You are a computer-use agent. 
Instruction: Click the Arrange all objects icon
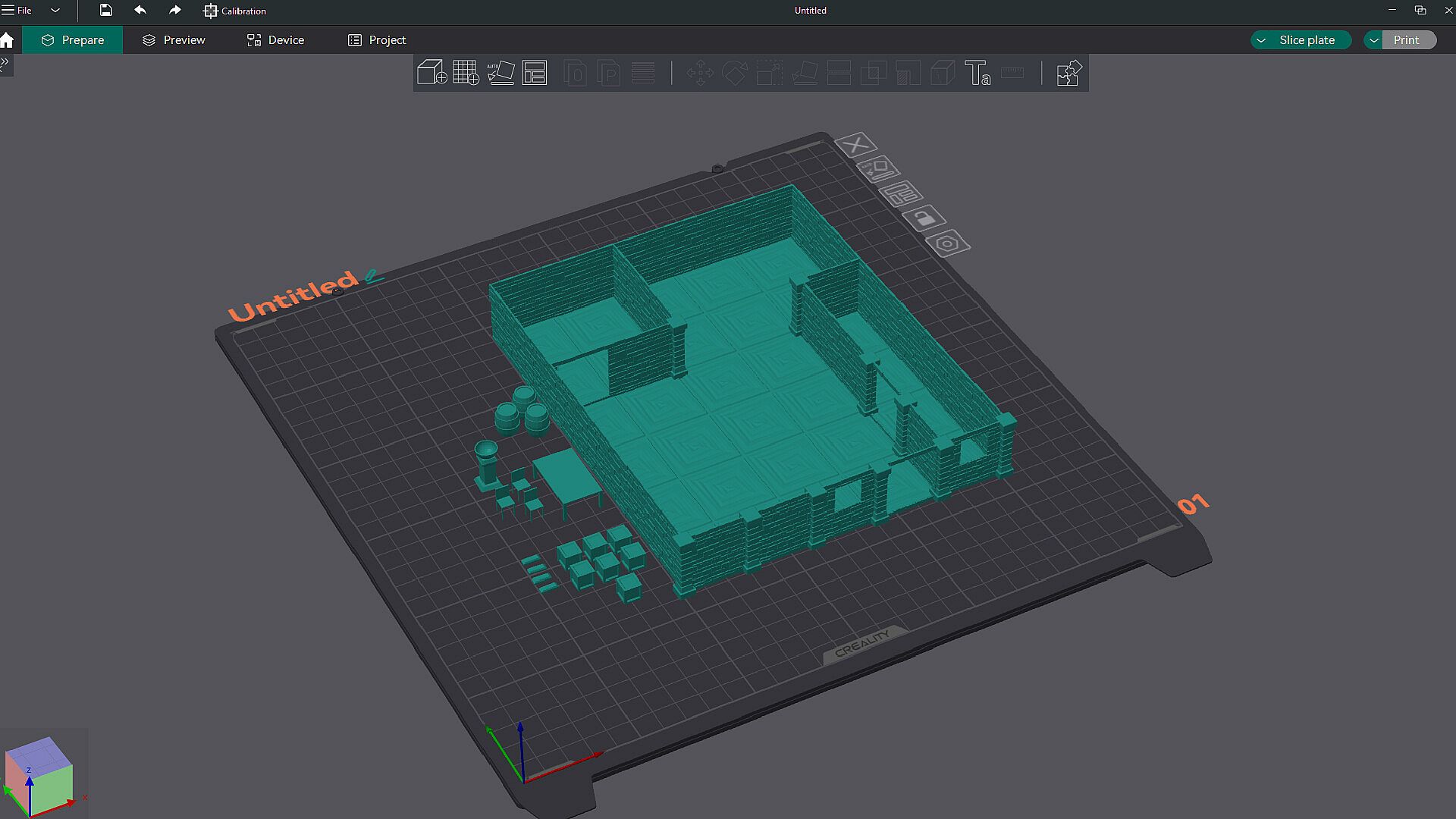point(535,73)
